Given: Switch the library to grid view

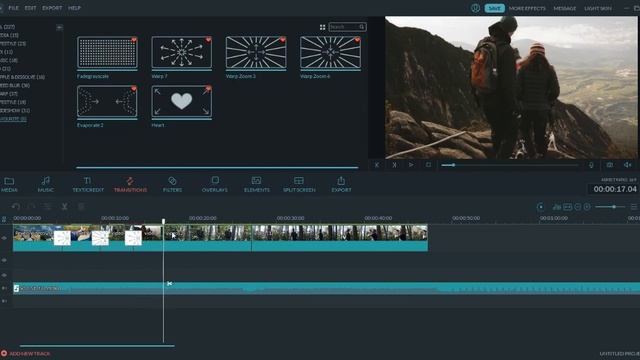Looking at the screenshot, I should click(x=322, y=27).
